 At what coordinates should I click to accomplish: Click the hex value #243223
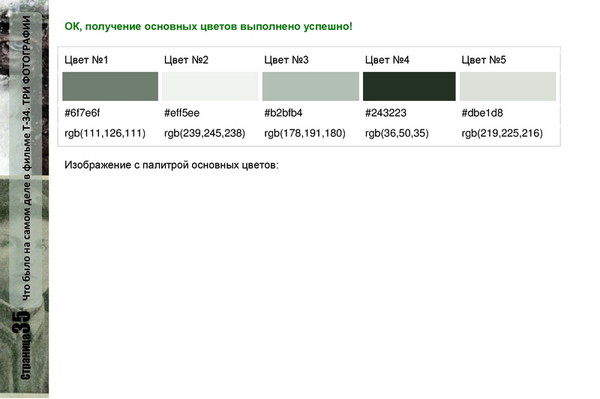click(386, 113)
